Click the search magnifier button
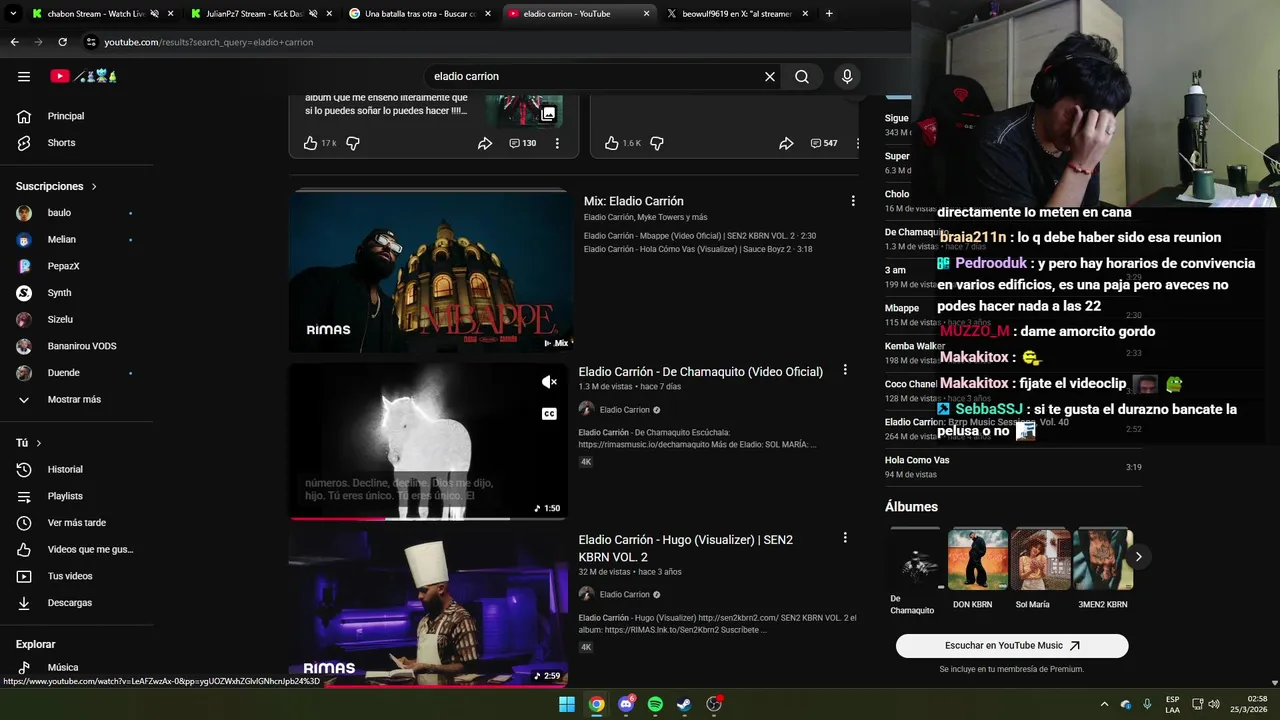The width and height of the screenshot is (1280, 720). pos(802,76)
